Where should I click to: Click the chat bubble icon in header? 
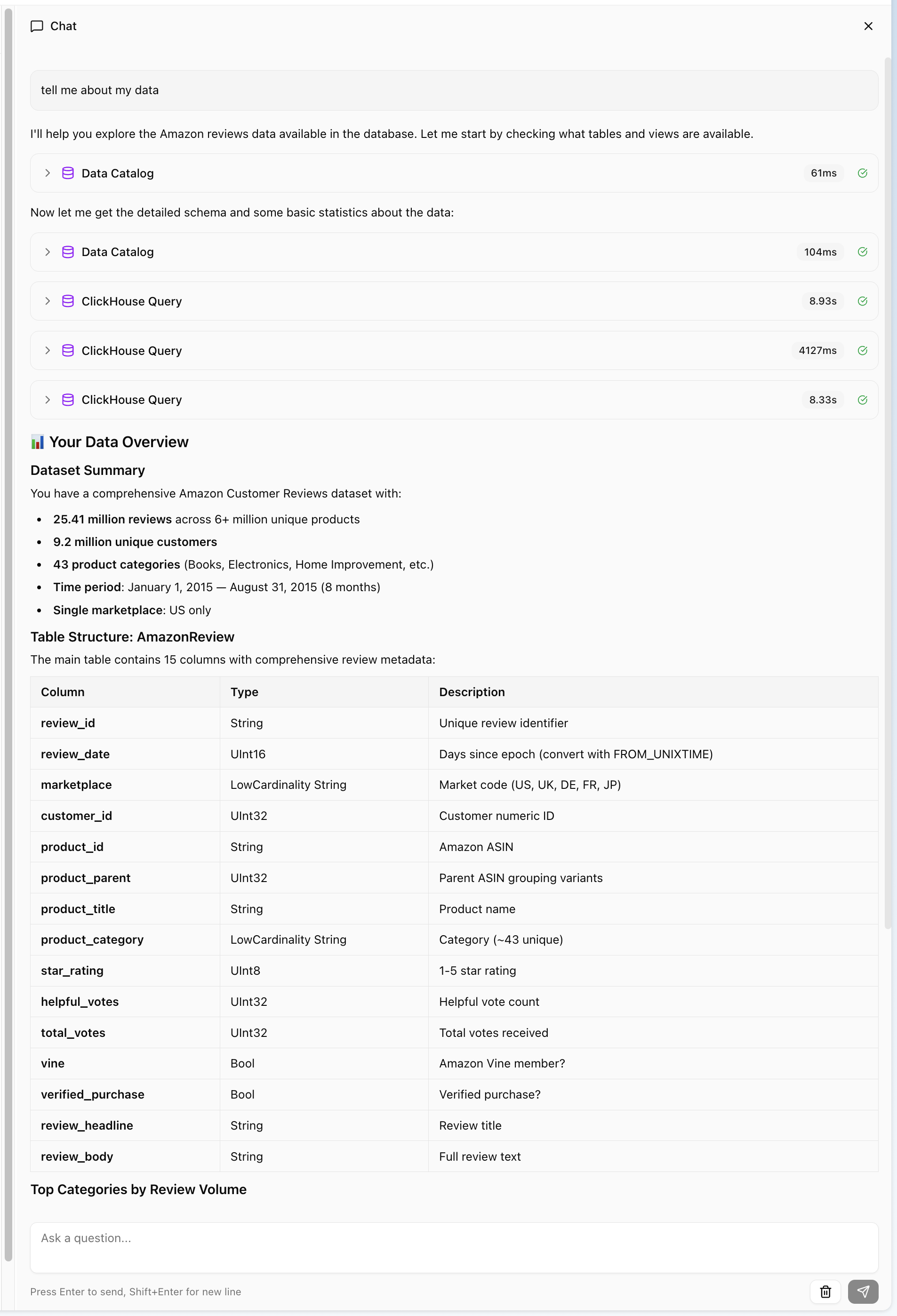coord(37,26)
